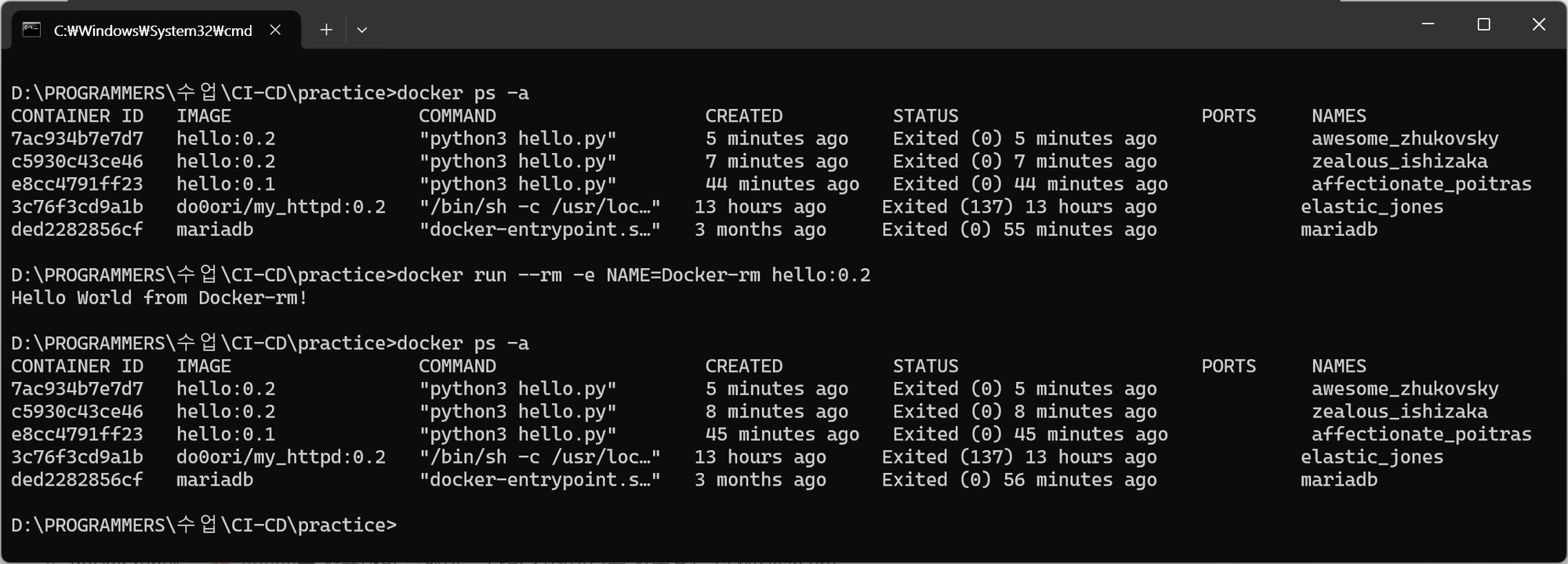Image resolution: width=1568 pixels, height=564 pixels.
Task: Open a new terminal tab with plus
Action: [x=326, y=30]
